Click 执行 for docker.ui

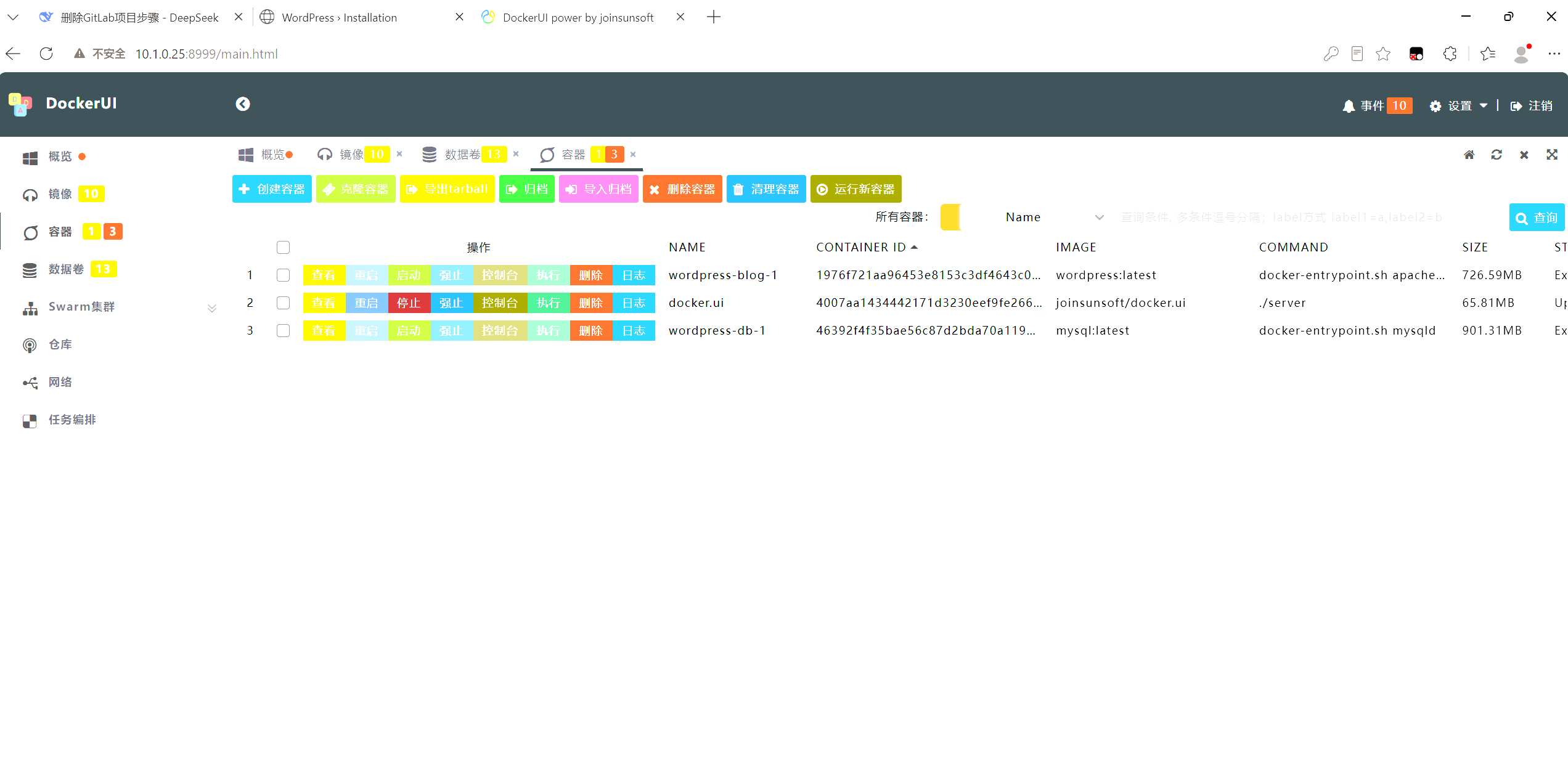[549, 303]
